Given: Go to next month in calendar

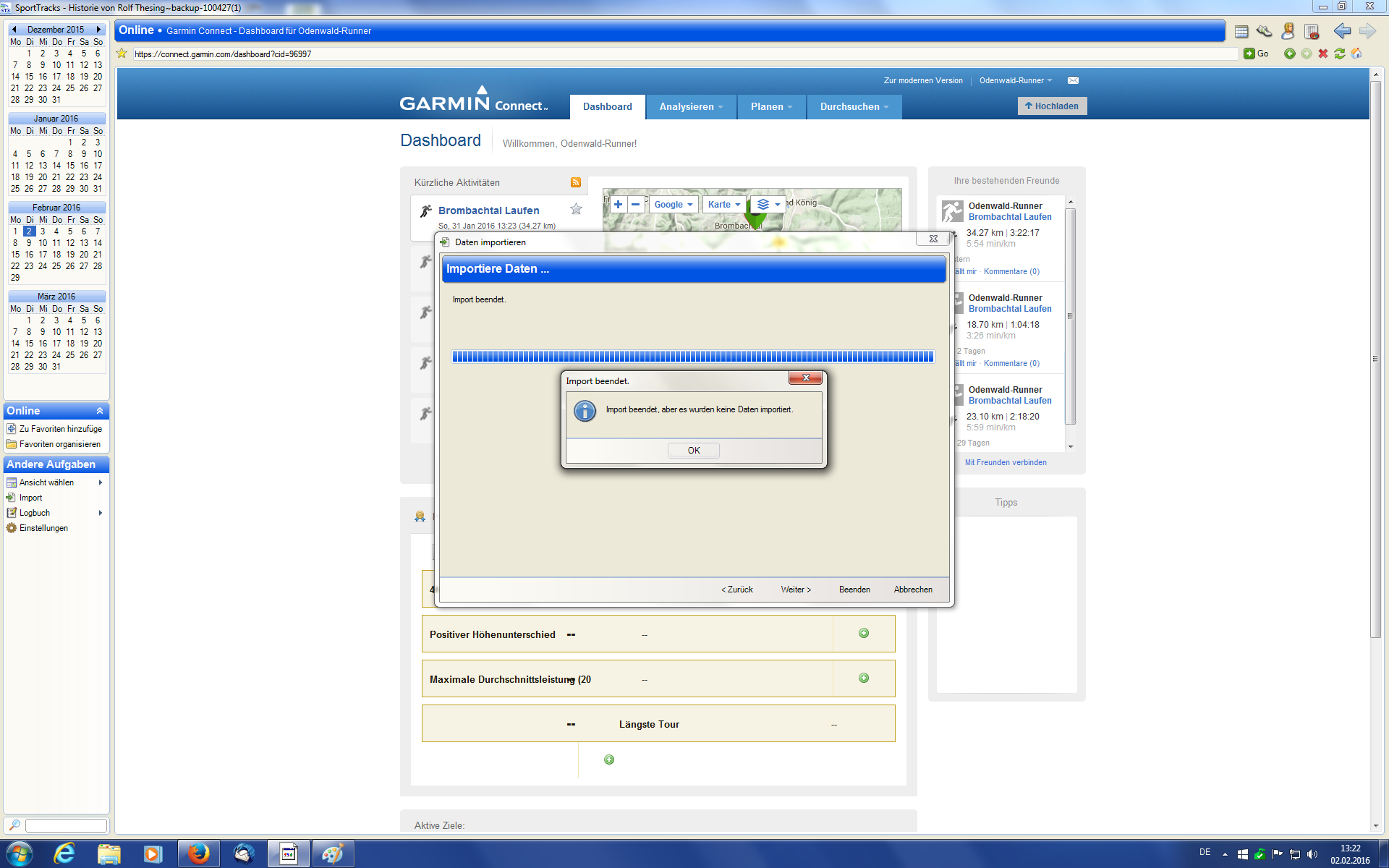Looking at the screenshot, I should pos(98,30).
